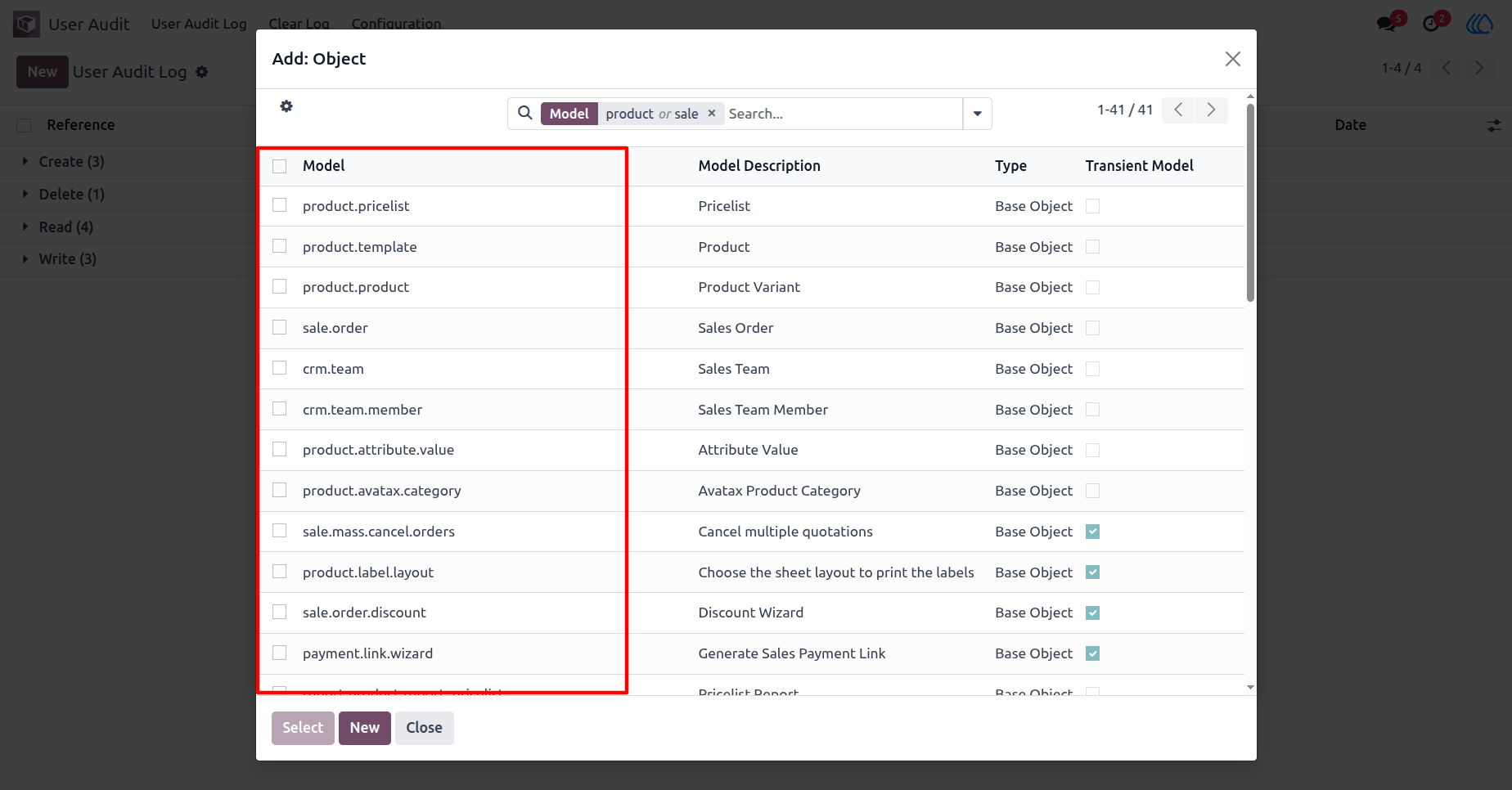This screenshot has width=1512, height=790.
Task: Select the product.product row checkbox
Action: (x=280, y=286)
